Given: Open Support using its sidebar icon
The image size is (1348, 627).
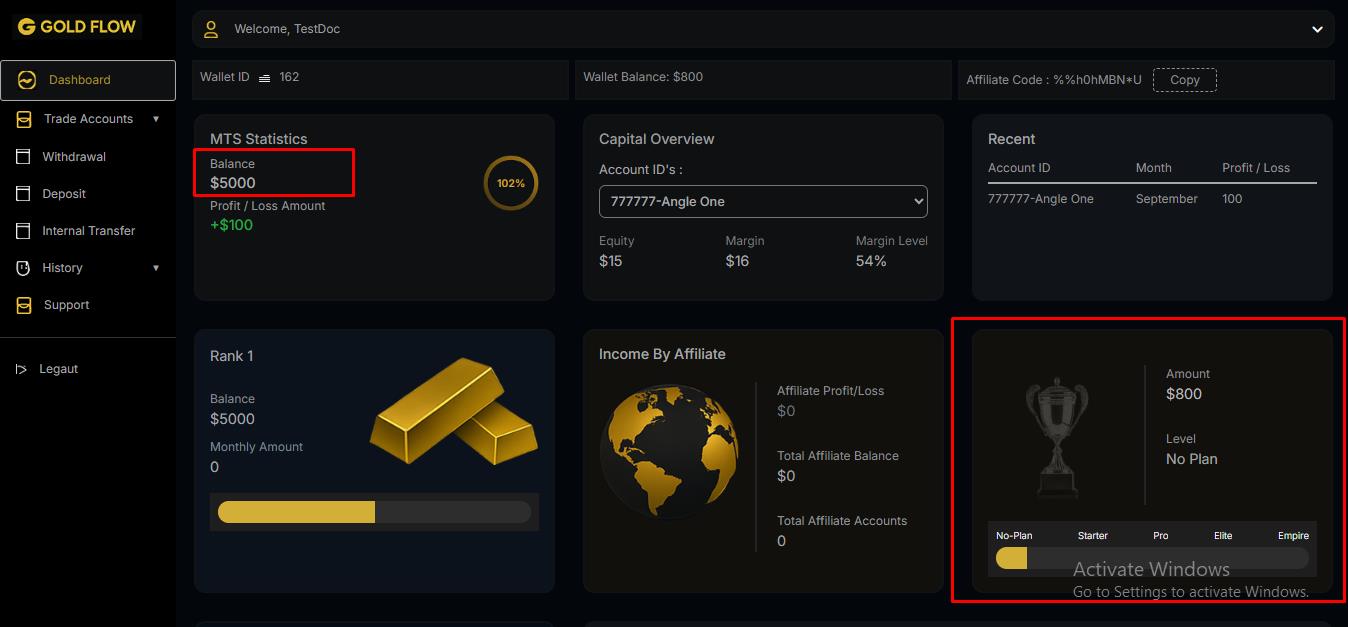Looking at the screenshot, I should [24, 304].
